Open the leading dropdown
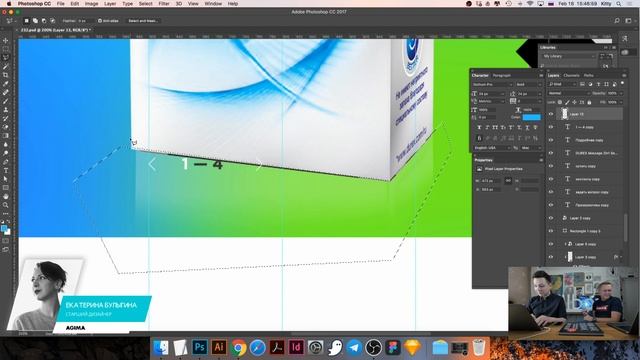Screen dimensions: 640x360 [529, 93]
